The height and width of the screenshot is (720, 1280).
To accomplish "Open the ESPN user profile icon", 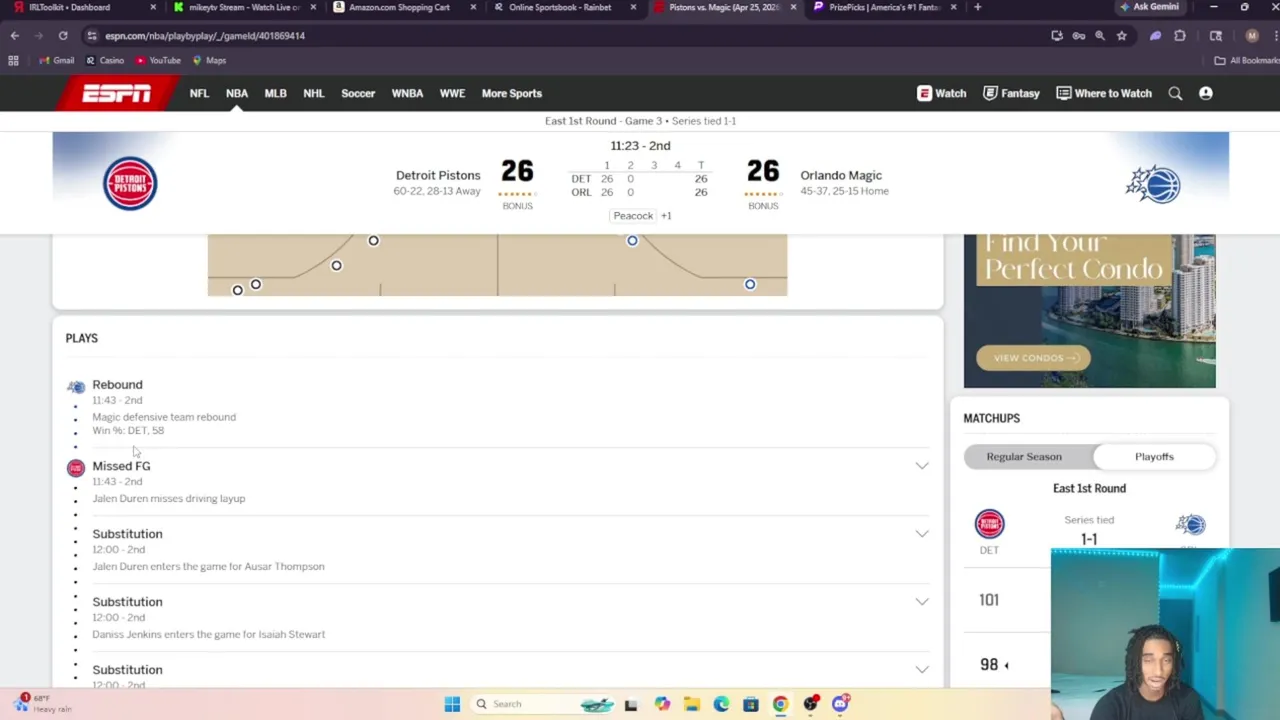I will pyautogui.click(x=1205, y=93).
